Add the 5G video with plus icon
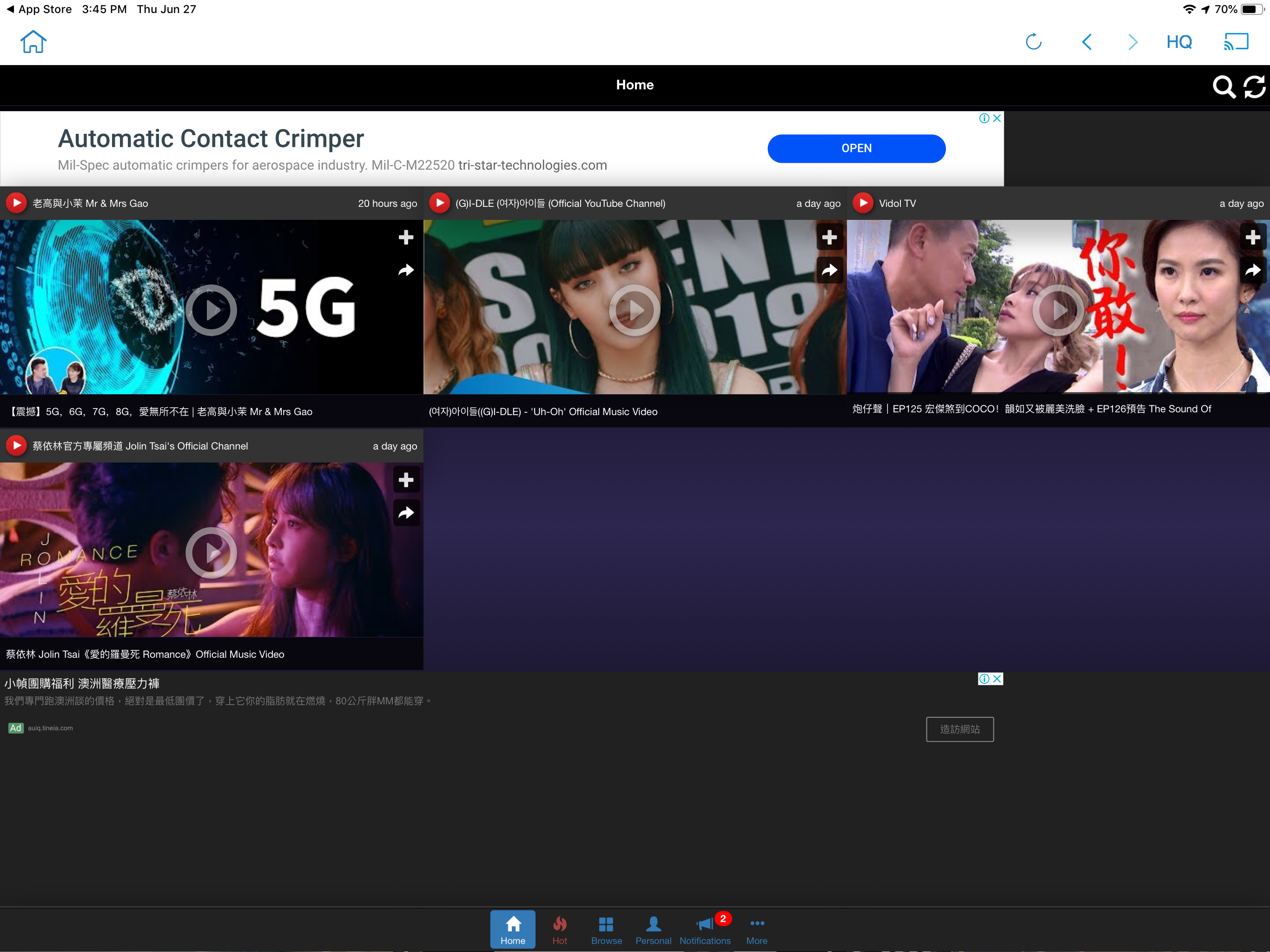This screenshot has height=952, width=1270. (x=406, y=237)
